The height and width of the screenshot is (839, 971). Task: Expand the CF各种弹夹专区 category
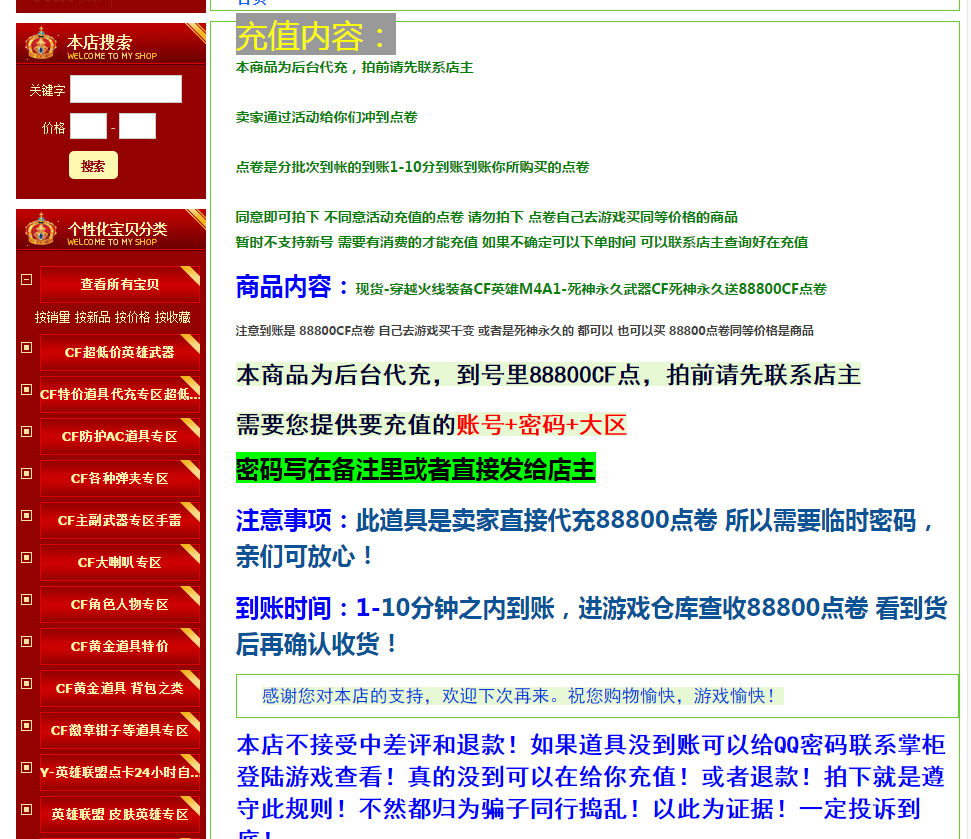click(27, 474)
